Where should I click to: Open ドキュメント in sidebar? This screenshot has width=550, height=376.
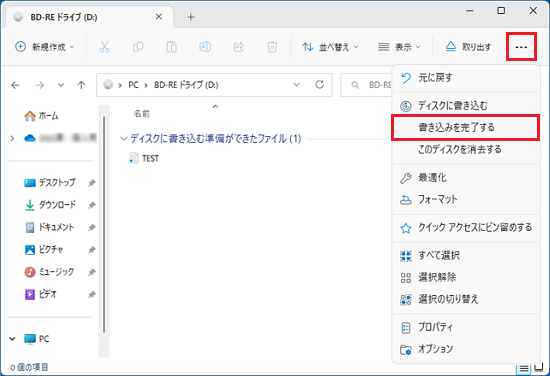[50, 227]
